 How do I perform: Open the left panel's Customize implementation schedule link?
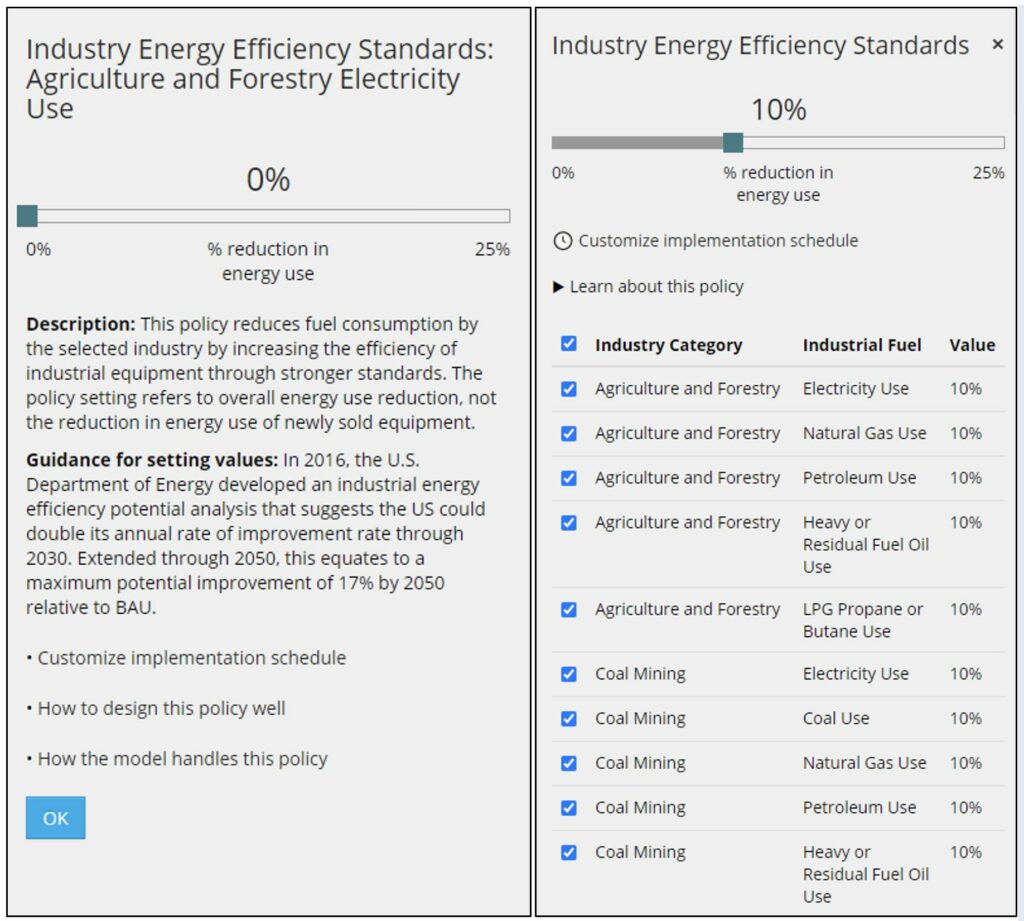(x=191, y=658)
